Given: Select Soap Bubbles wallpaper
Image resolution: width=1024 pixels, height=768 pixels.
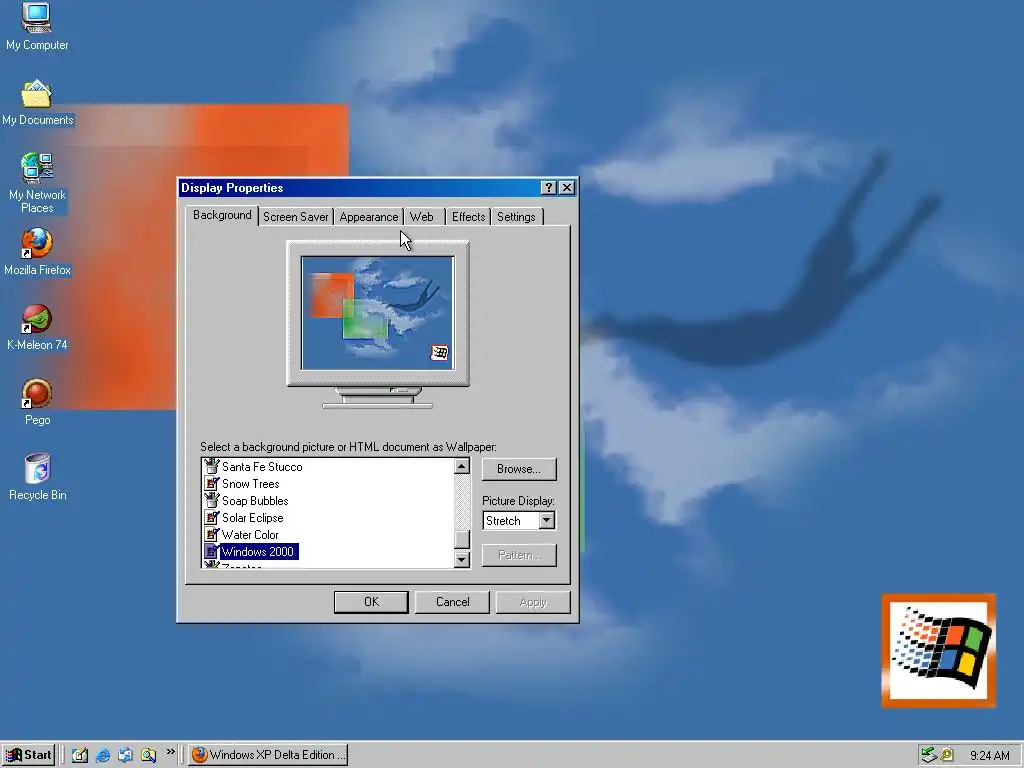Looking at the screenshot, I should tap(255, 501).
